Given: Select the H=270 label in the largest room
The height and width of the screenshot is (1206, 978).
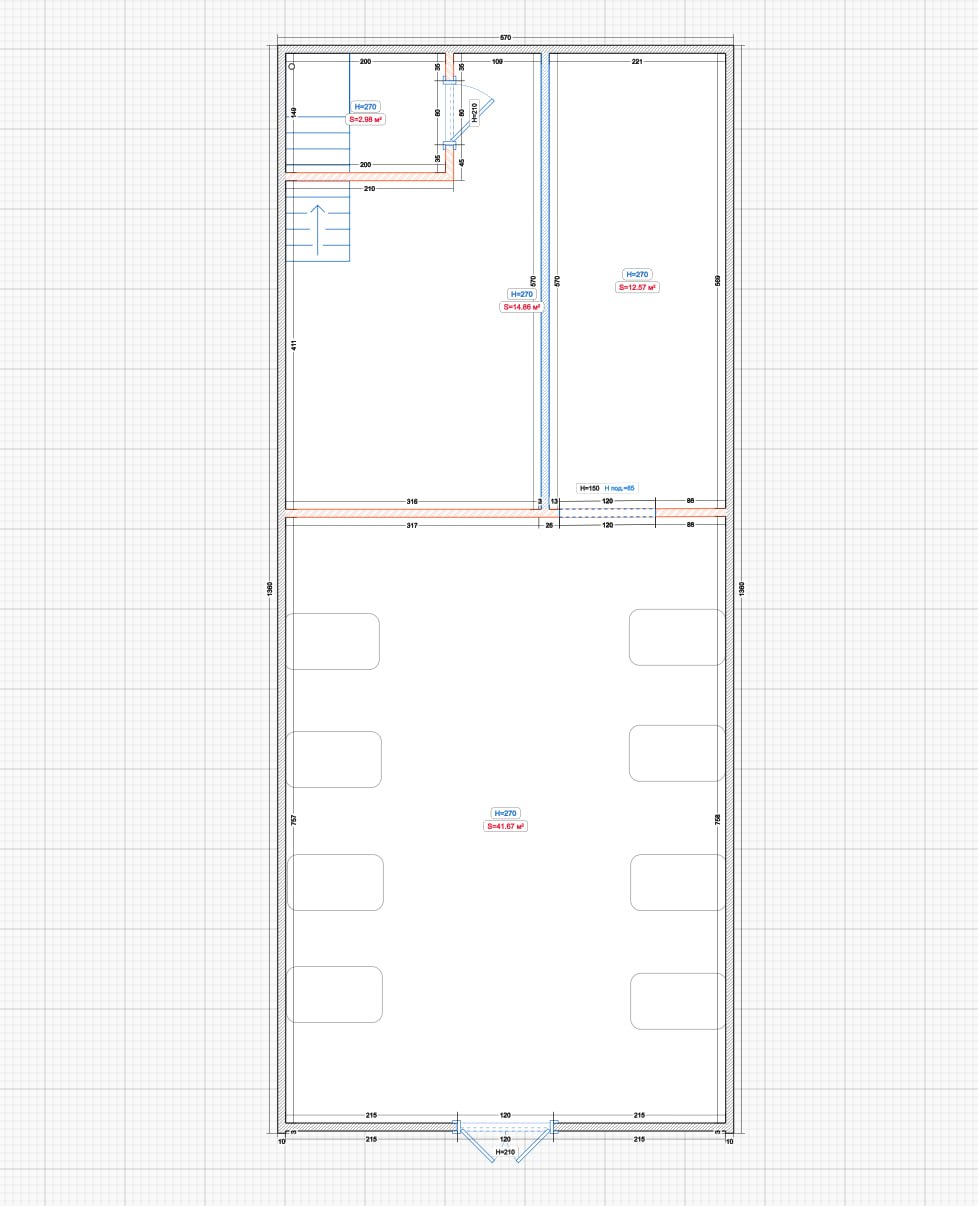Looking at the screenshot, I should (x=505, y=814).
